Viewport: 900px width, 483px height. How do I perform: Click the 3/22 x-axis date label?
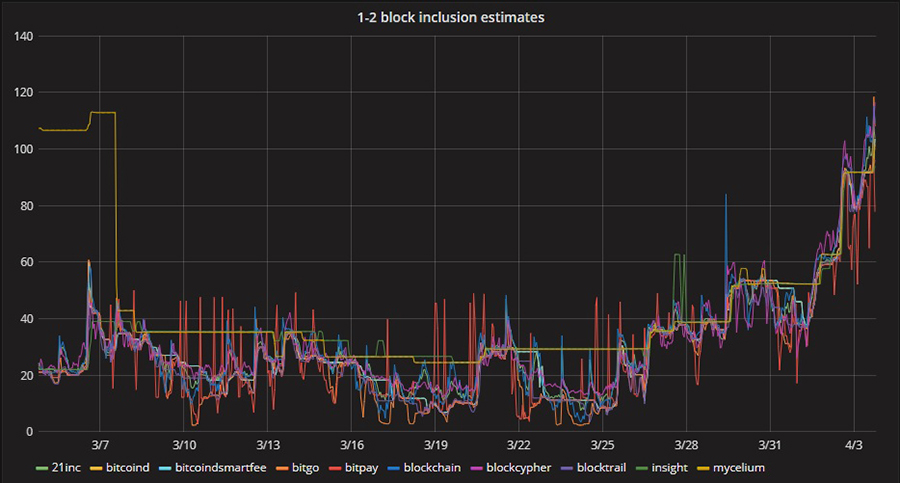(519, 445)
